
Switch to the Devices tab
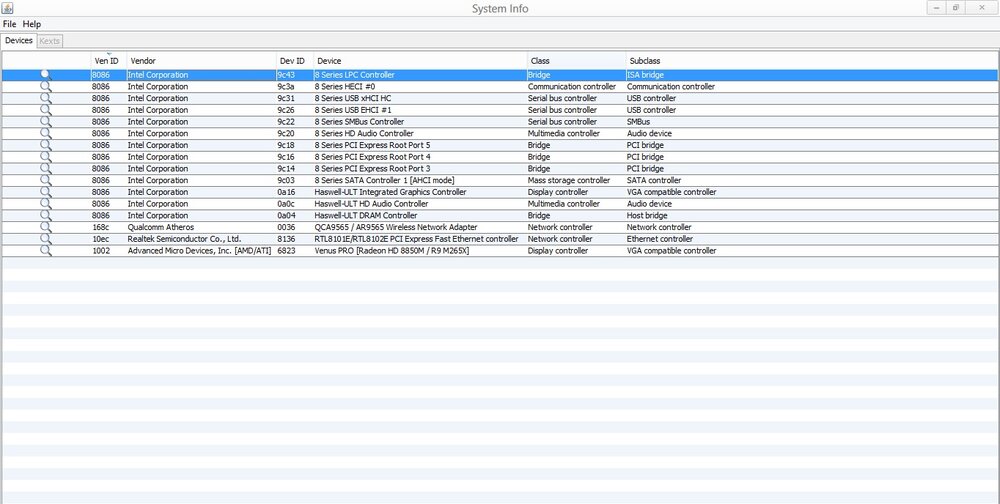tap(18, 41)
